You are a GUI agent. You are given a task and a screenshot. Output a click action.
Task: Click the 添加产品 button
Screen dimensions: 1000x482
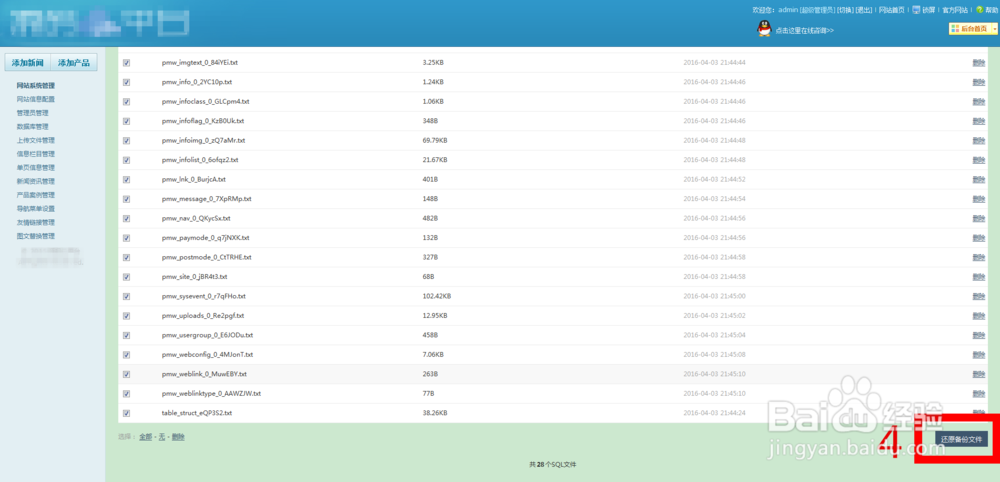[73, 62]
